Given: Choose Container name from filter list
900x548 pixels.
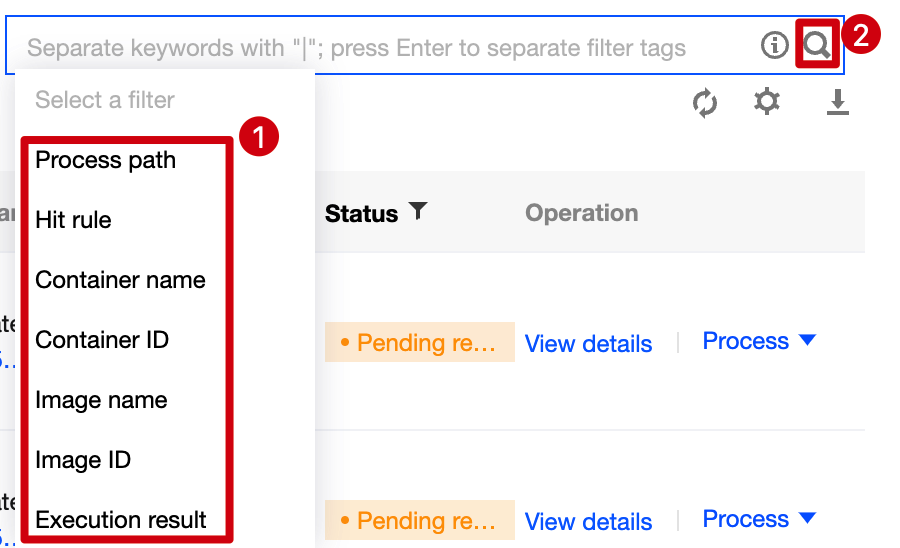Looking at the screenshot, I should point(120,280).
